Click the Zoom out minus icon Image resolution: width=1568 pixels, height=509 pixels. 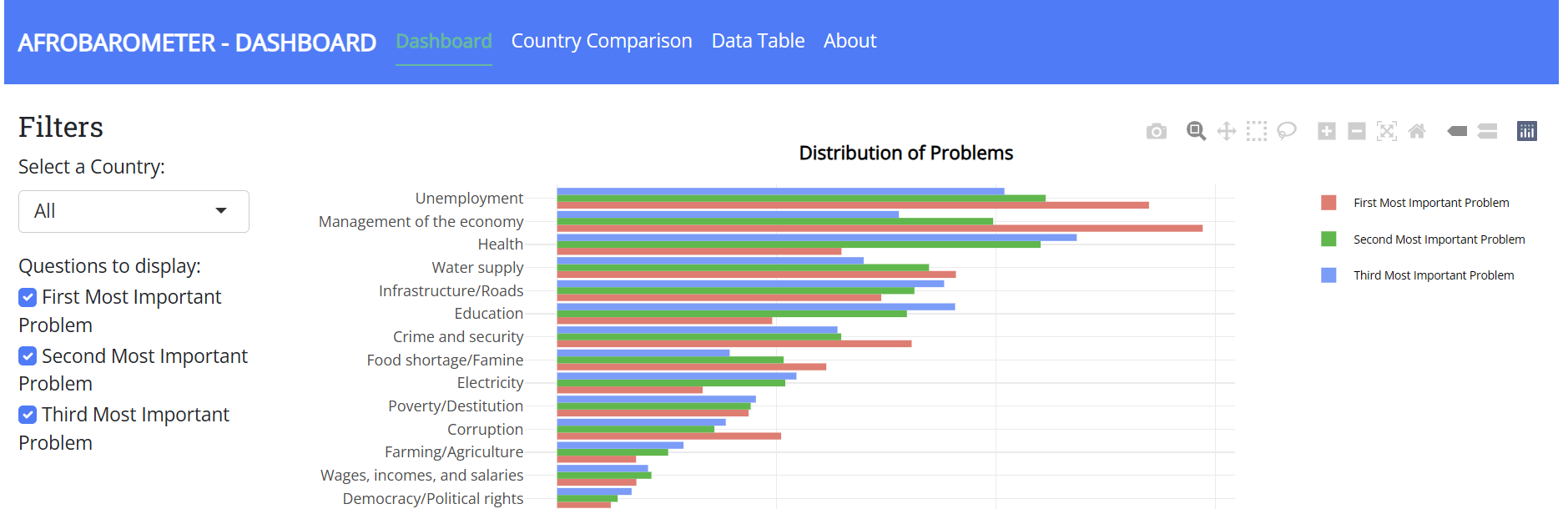pos(1357,131)
